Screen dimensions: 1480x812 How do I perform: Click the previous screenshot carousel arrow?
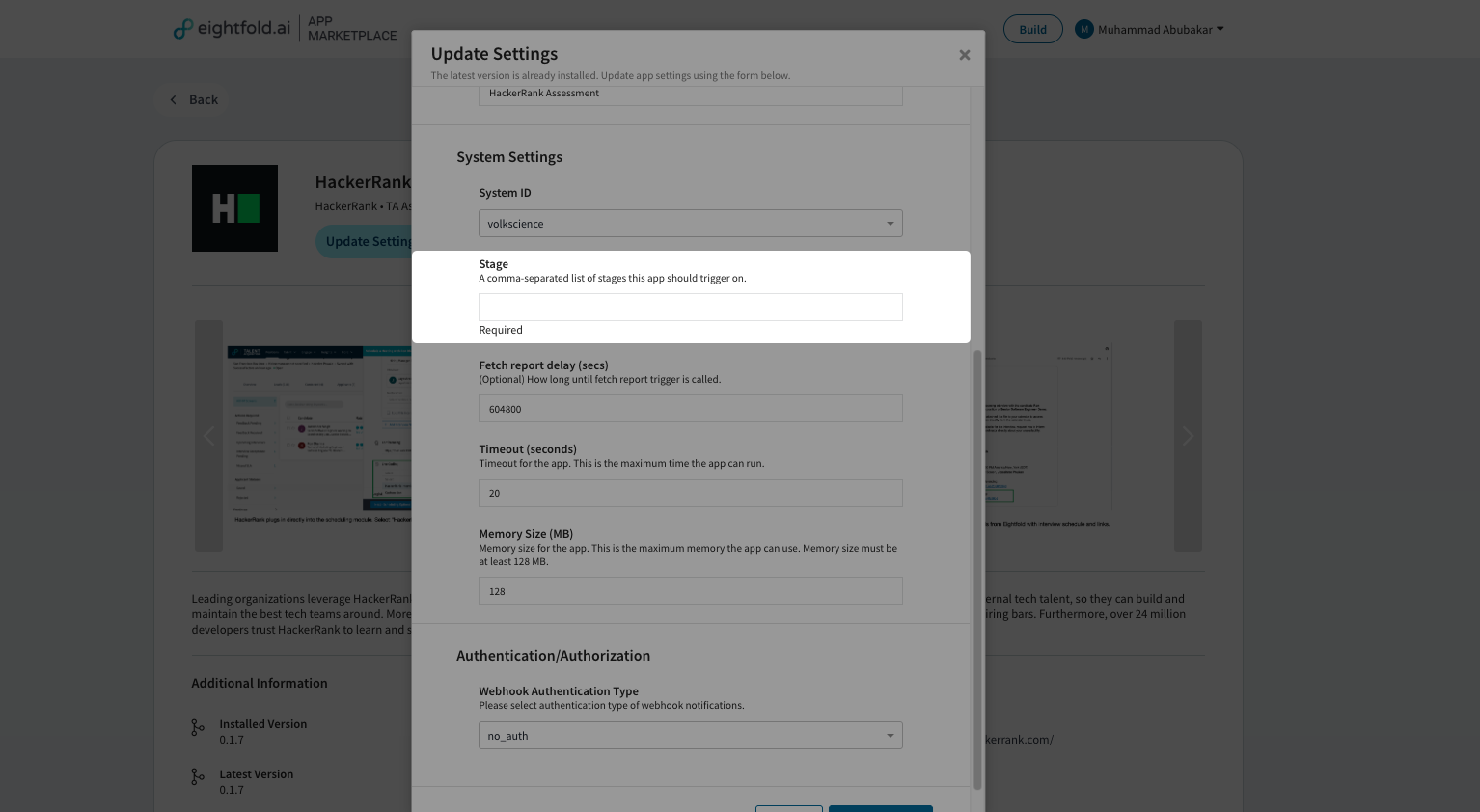pos(208,436)
